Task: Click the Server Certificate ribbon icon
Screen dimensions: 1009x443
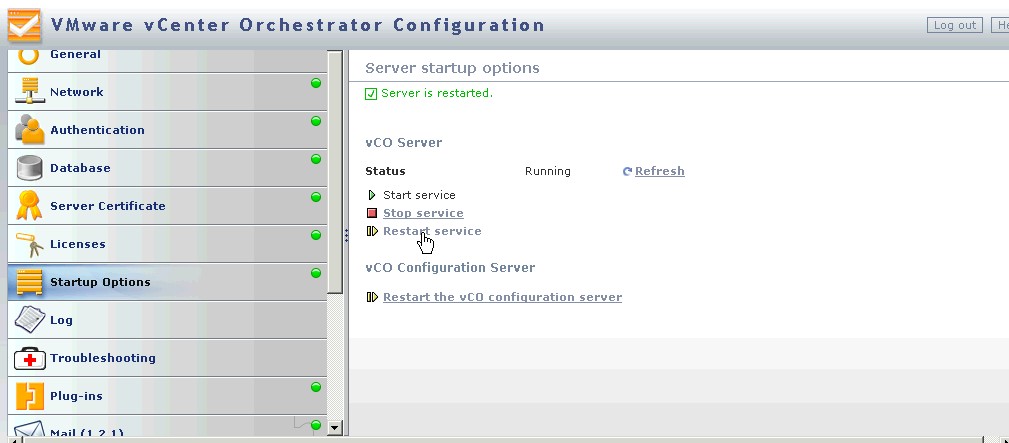Action: (x=29, y=206)
